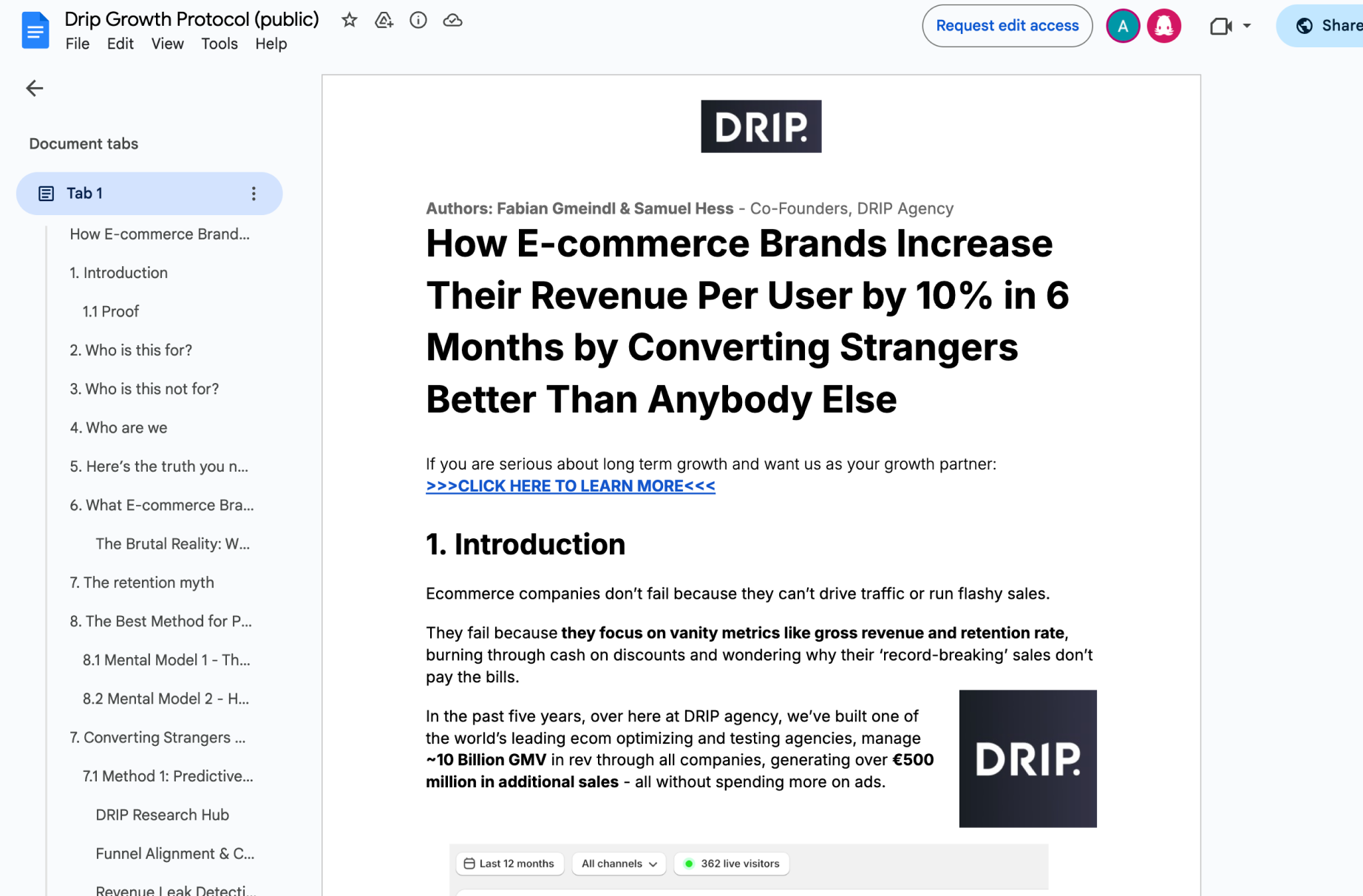The height and width of the screenshot is (896, 1363).
Task: Open the document info icon
Action: [418, 20]
